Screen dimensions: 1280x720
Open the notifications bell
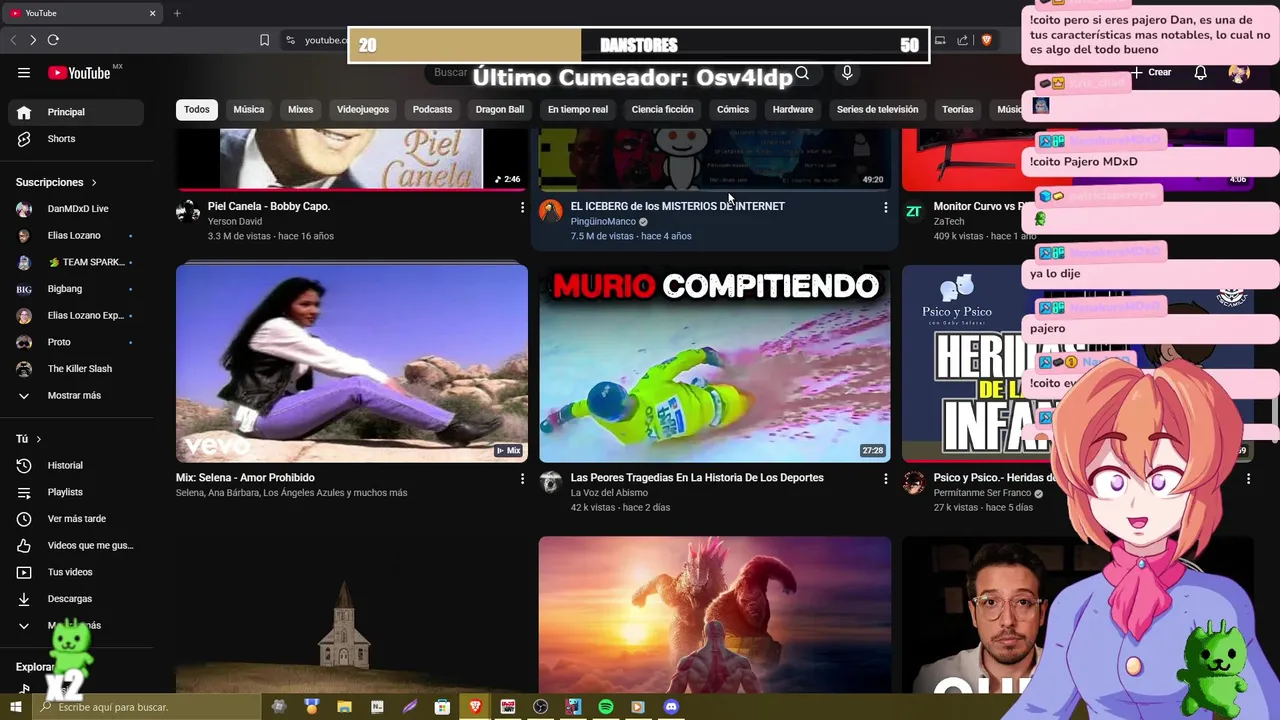tap(1201, 72)
